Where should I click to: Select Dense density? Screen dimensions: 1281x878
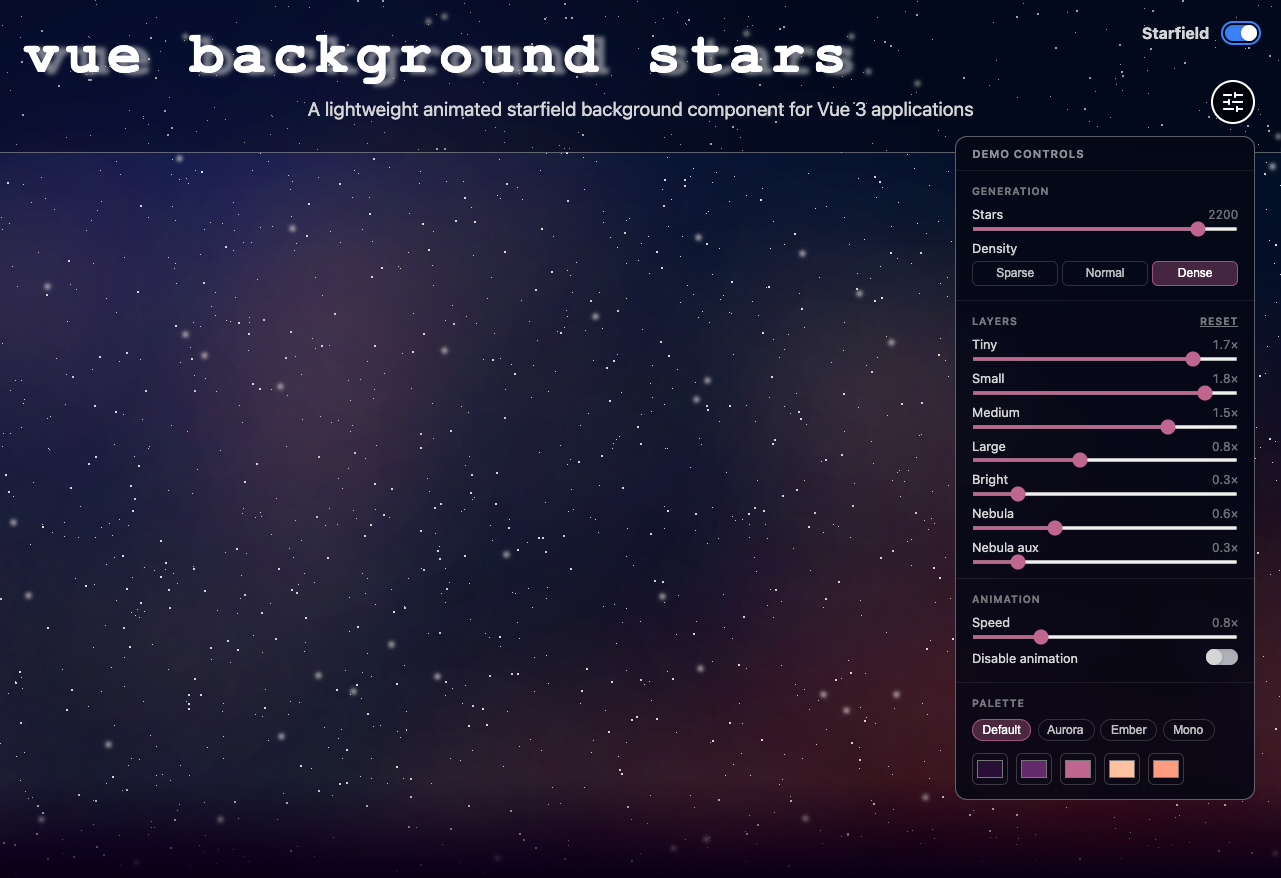tap(1195, 273)
